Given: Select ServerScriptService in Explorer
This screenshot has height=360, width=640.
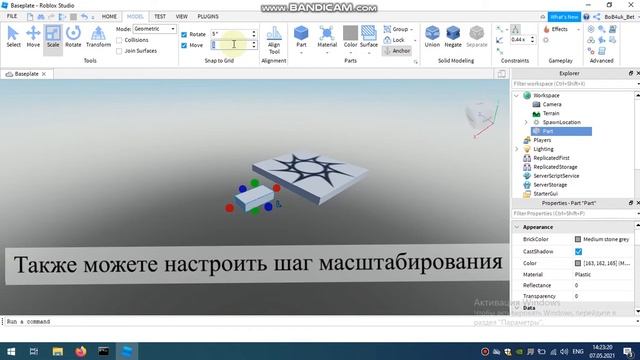Looking at the screenshot, I should (x=556, y=176).
